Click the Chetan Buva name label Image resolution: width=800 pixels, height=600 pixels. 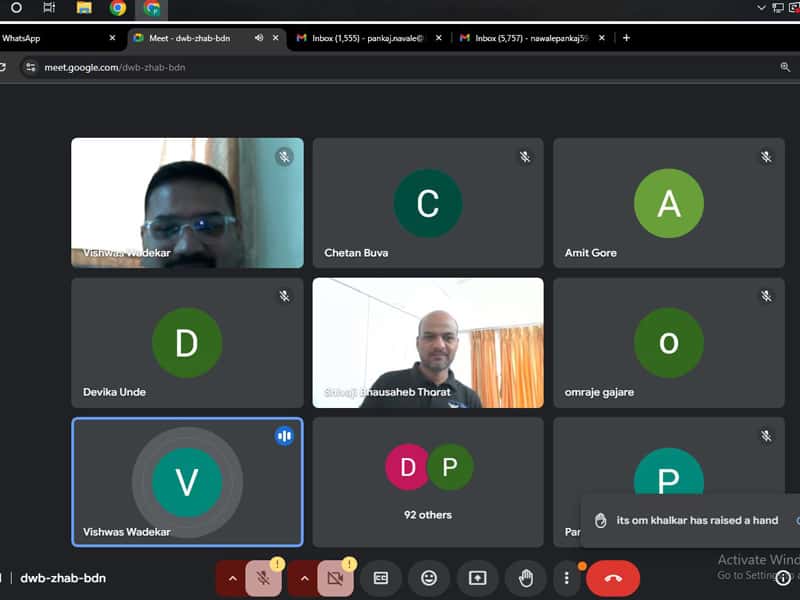click(x=356, y=253)
